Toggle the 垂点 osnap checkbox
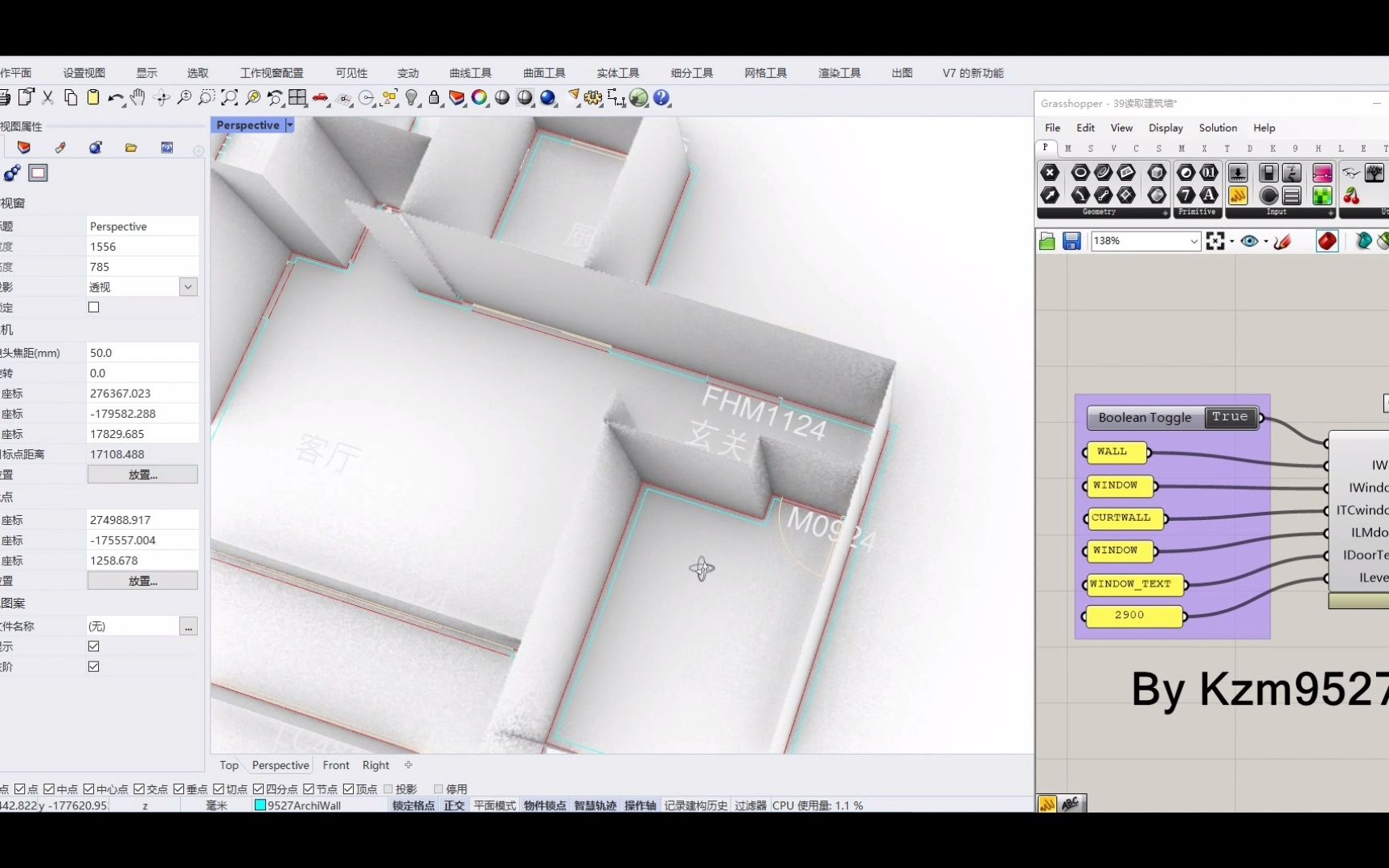The height and width of the screenshot is (868, 1389). (179, 789)
